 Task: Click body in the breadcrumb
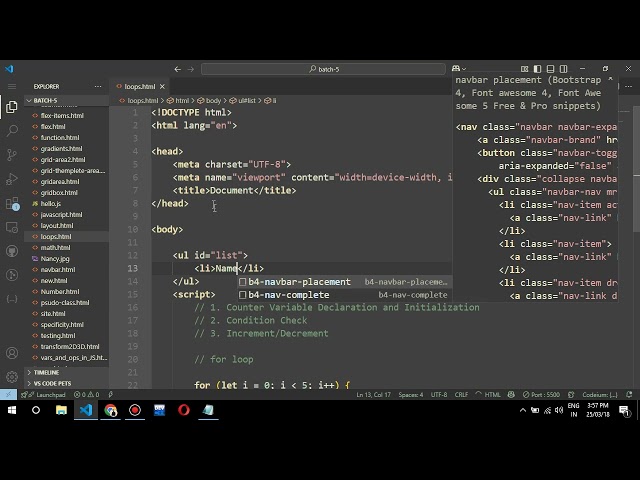[x=213, y=100]
